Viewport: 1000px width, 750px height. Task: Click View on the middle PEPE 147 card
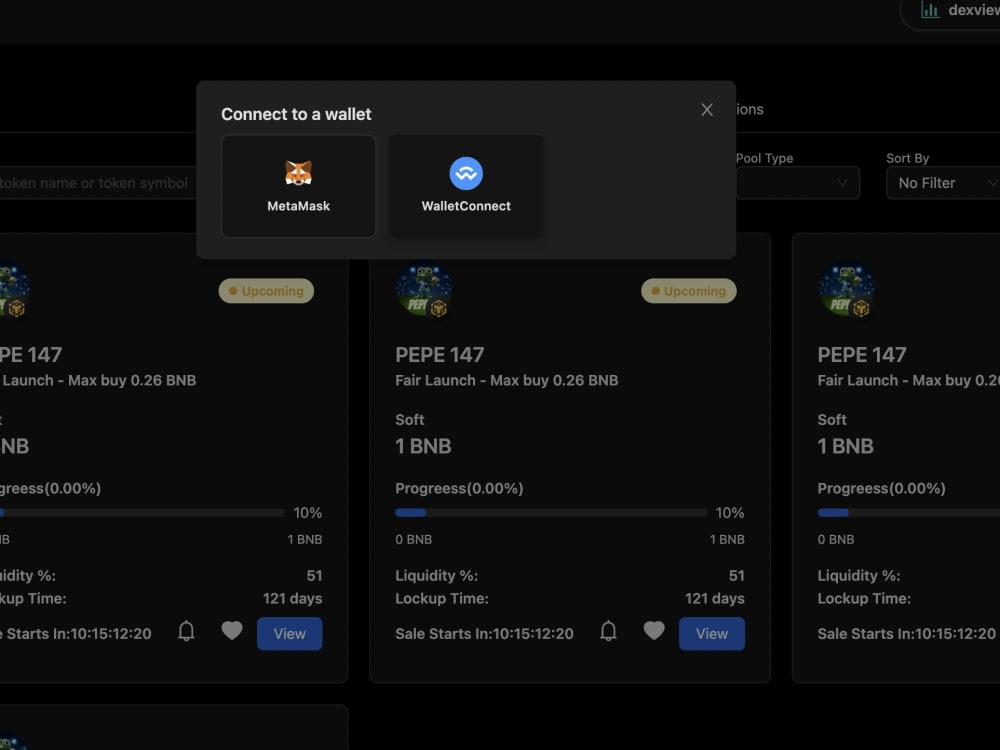(x=711, y=633)
